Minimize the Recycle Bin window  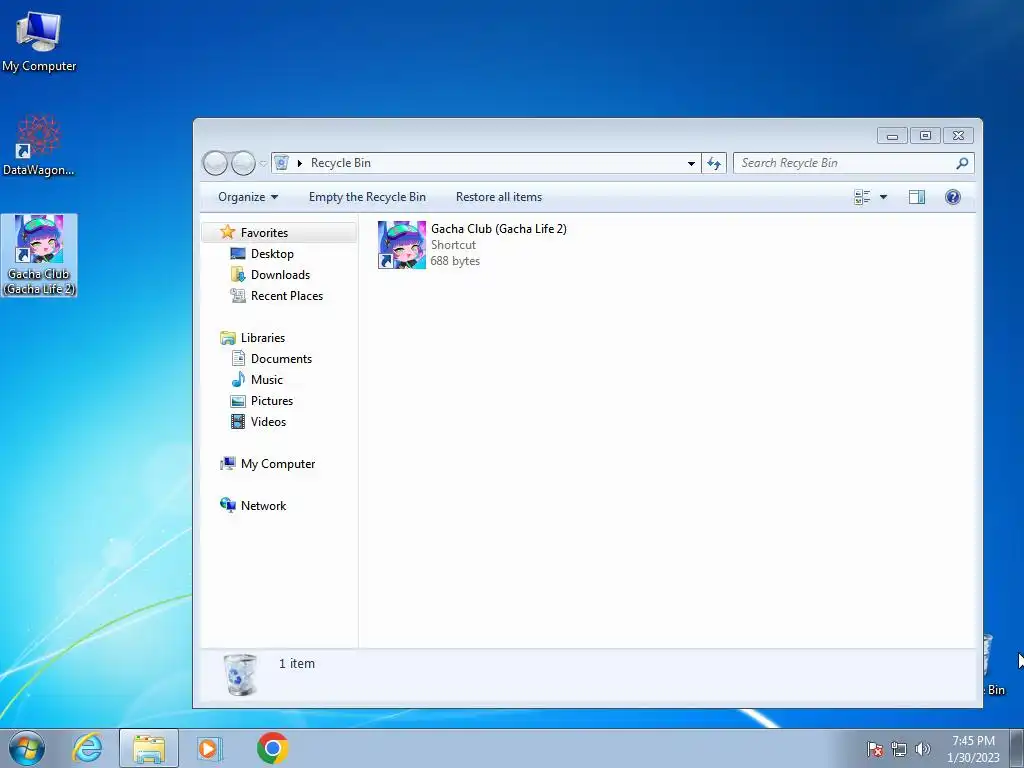coord(892,135)
